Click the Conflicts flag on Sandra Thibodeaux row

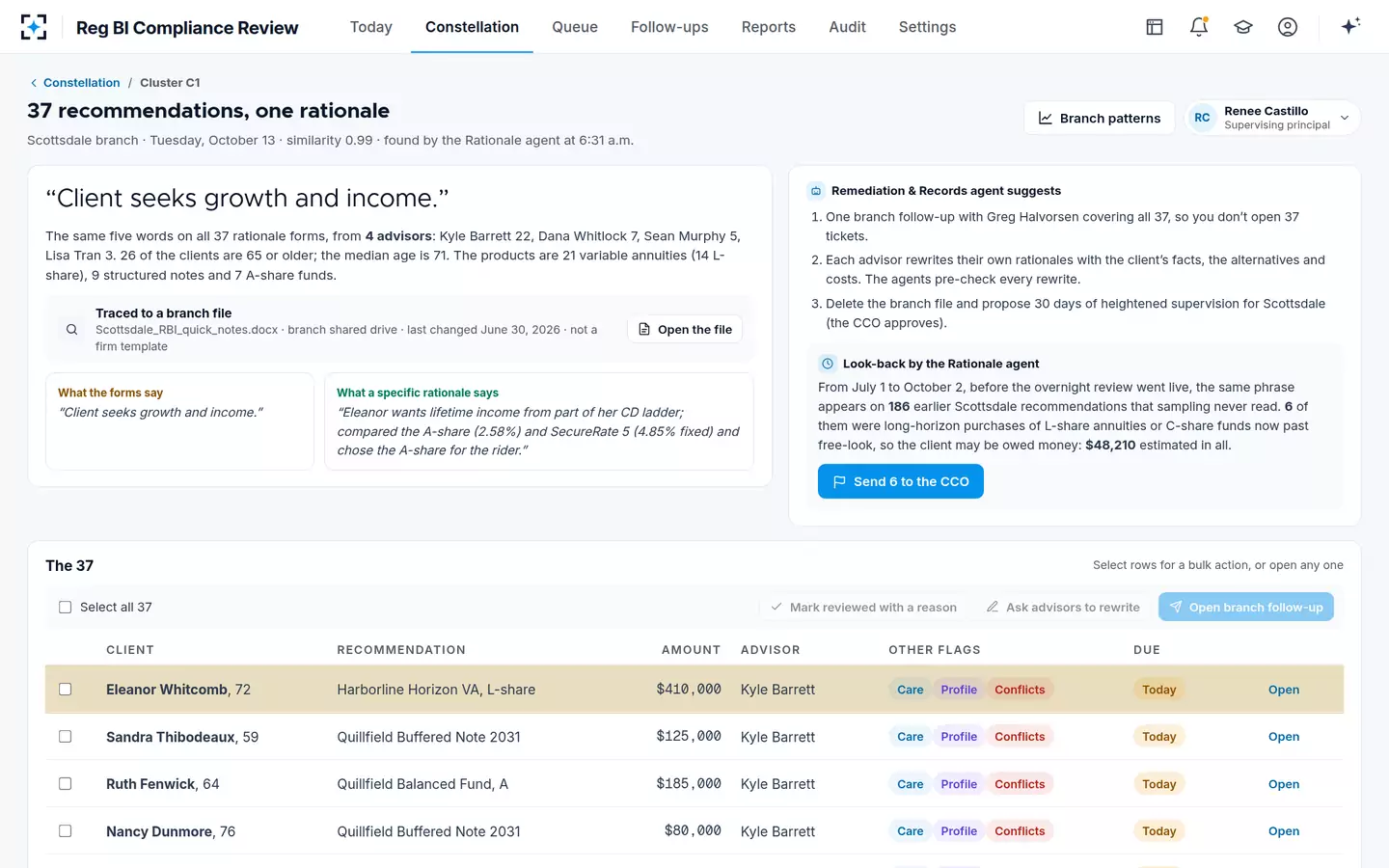(x=1020, y=737)
